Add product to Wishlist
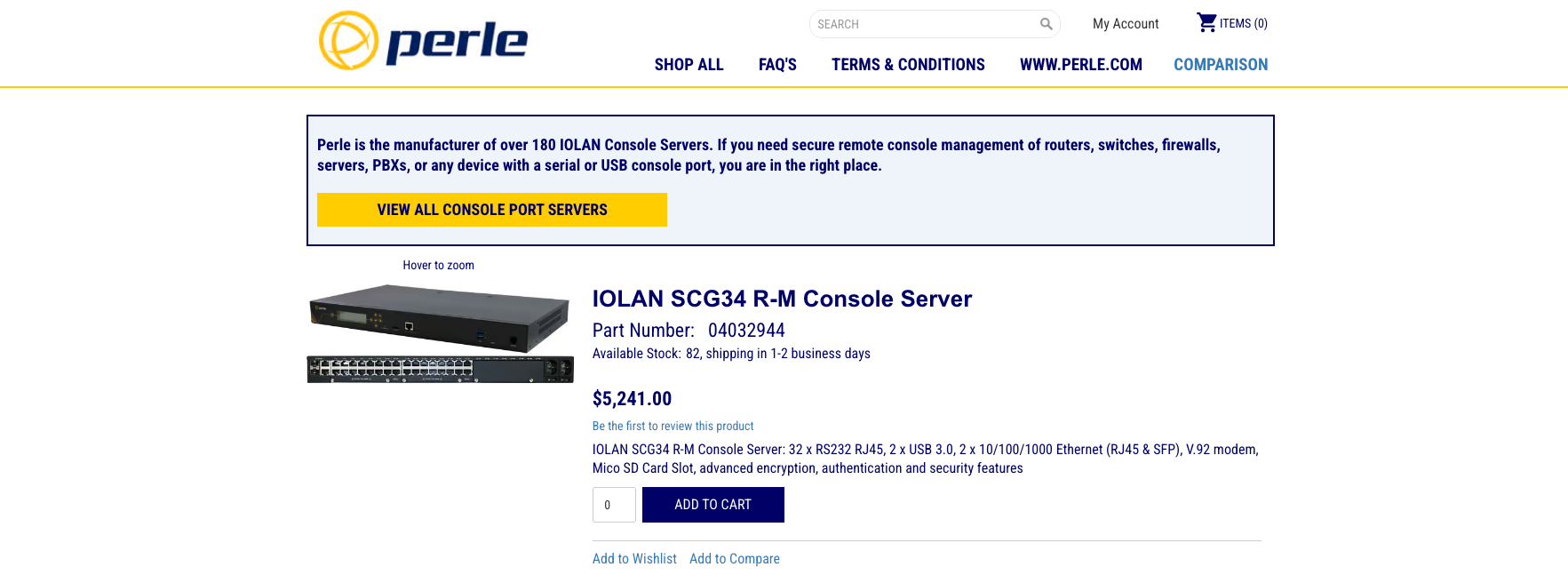This screenshot has height=583, width=1568. click(x=634, y=559)
